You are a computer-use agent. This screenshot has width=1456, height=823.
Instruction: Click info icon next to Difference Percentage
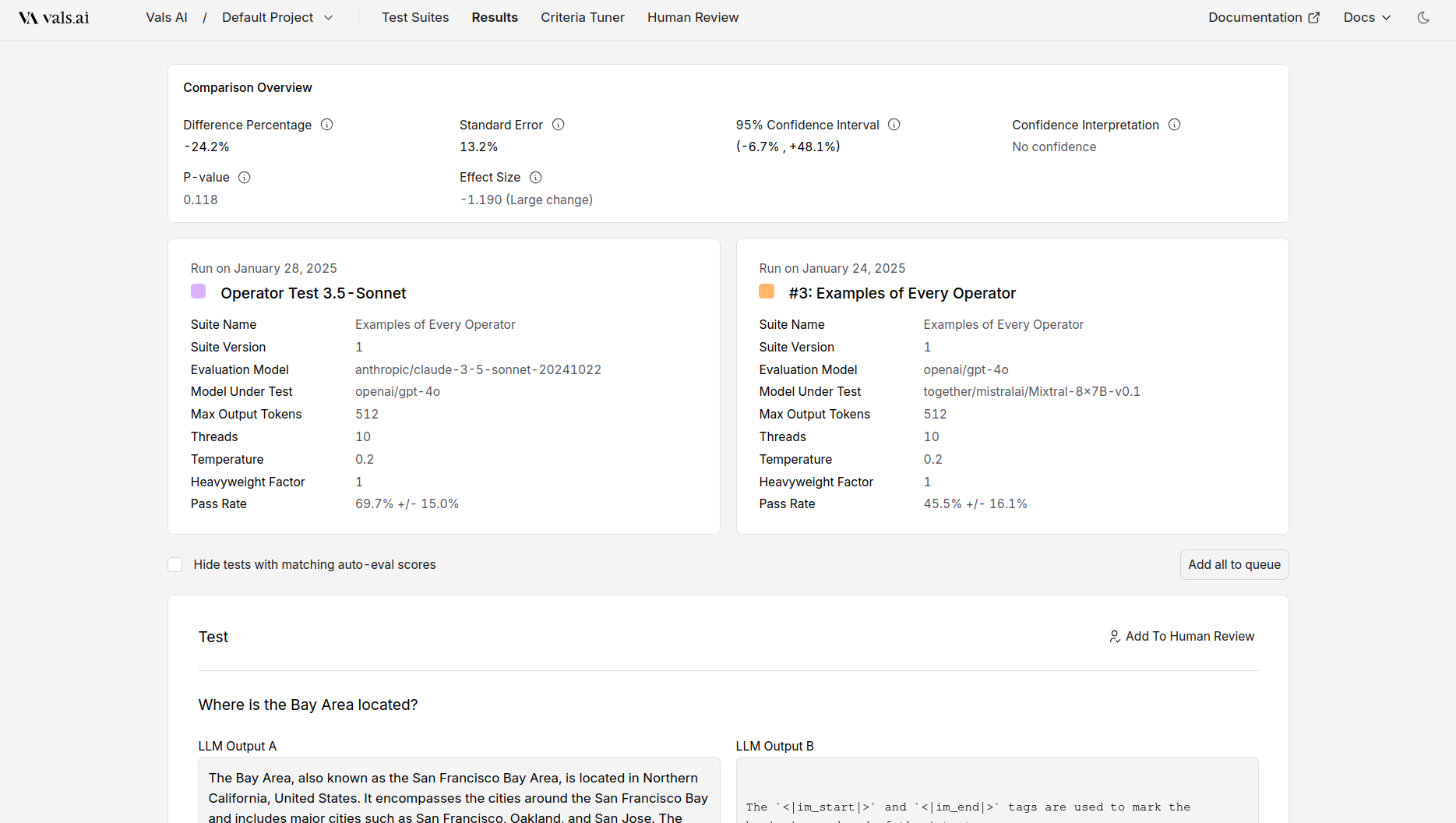click(327, 125)
